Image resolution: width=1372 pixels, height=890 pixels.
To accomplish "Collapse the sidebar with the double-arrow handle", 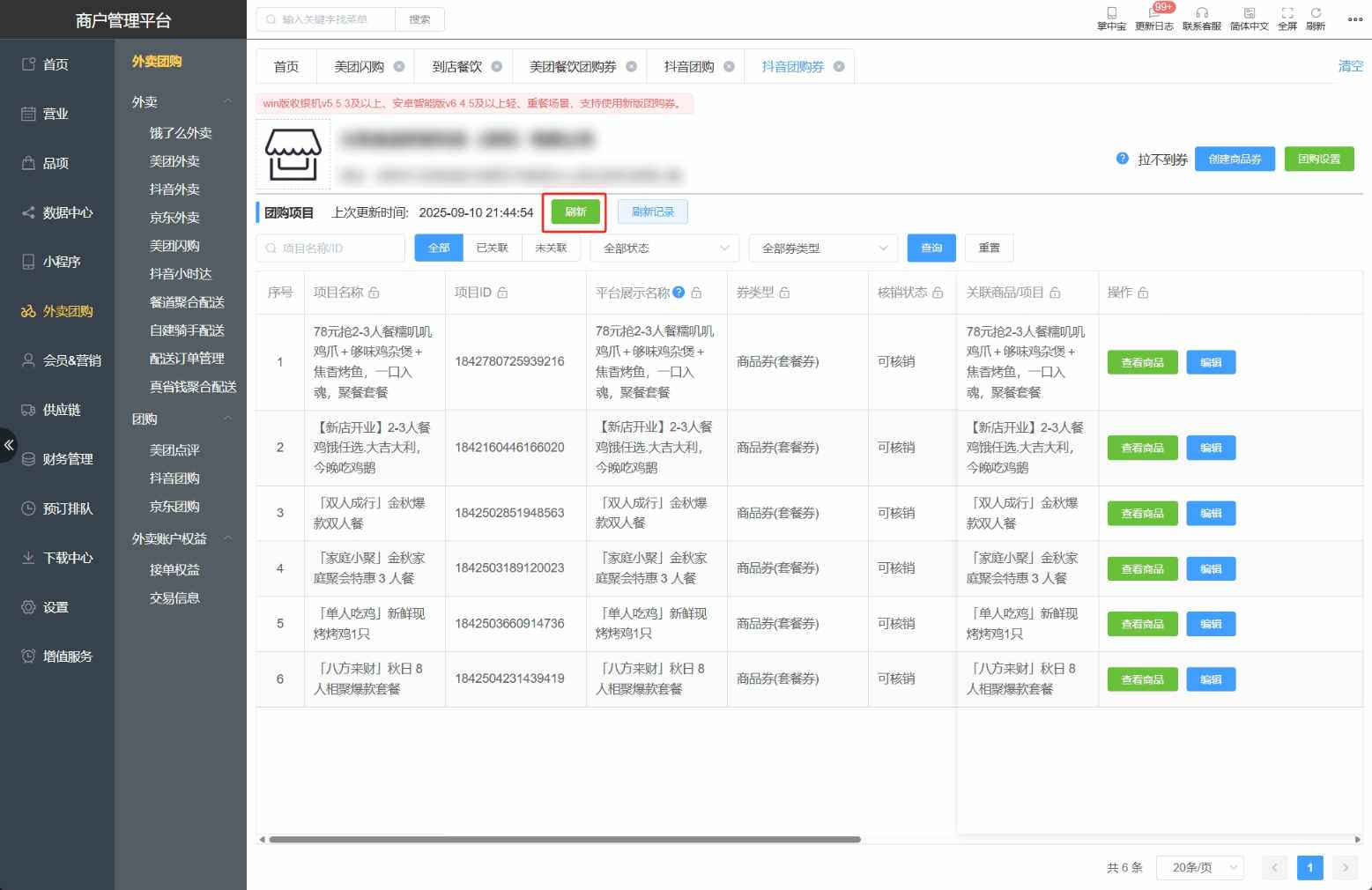I will (x=9, y=445).
